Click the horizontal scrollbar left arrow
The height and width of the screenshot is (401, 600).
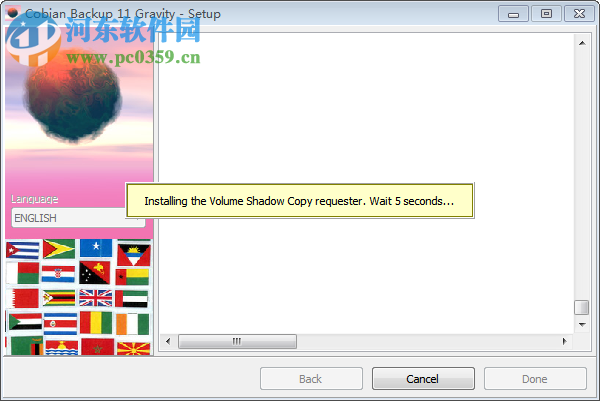coord(168,341)
